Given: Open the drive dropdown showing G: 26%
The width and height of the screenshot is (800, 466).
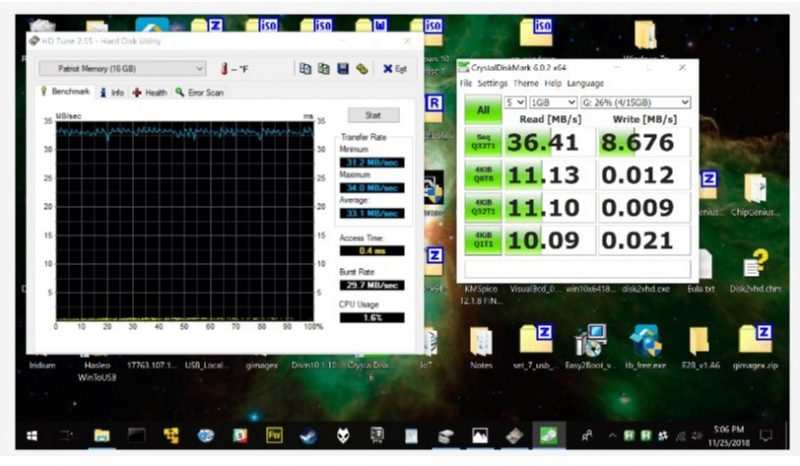Looking at the screenshot, I should (635, 102).
